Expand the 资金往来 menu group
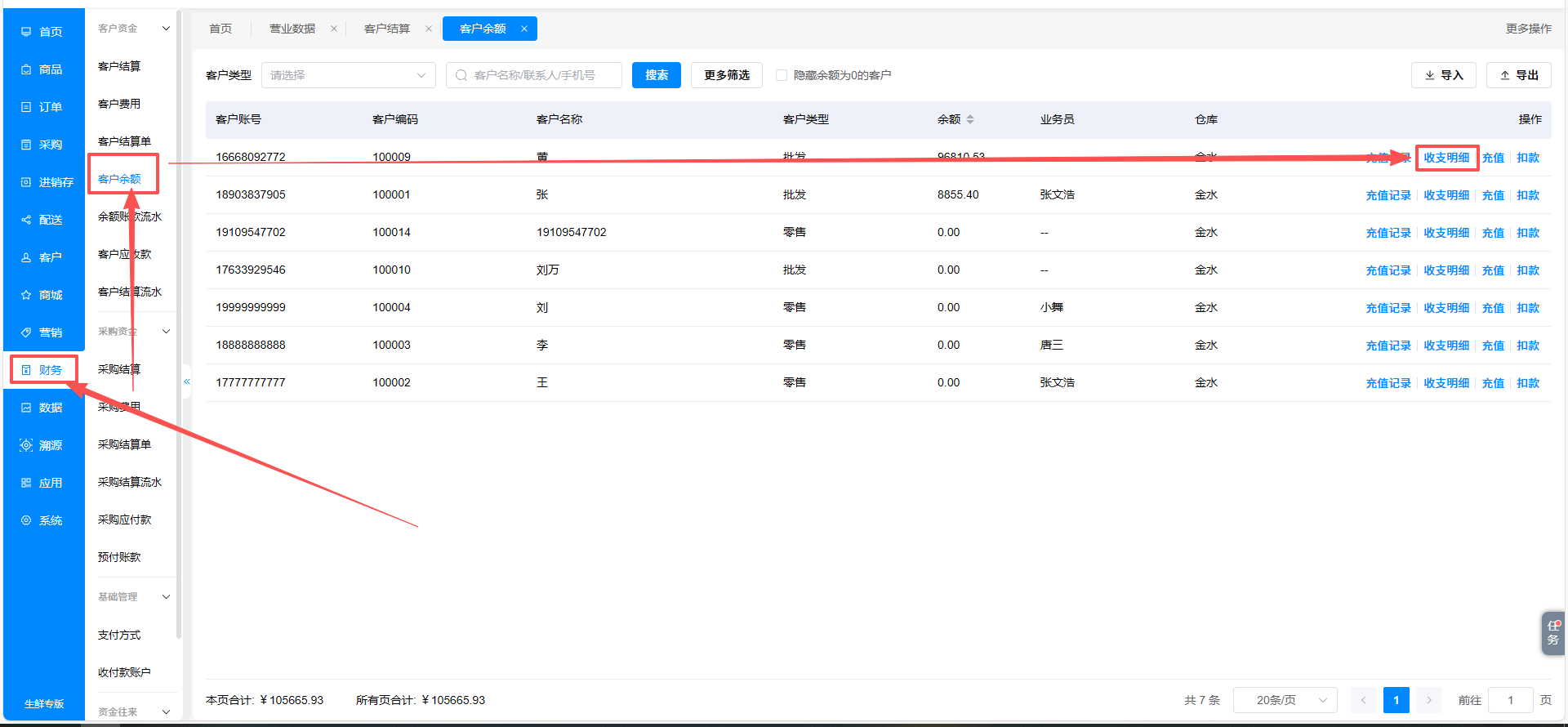Image resolution: width=1568 pixels, height=727 pixels. point(166,712)
